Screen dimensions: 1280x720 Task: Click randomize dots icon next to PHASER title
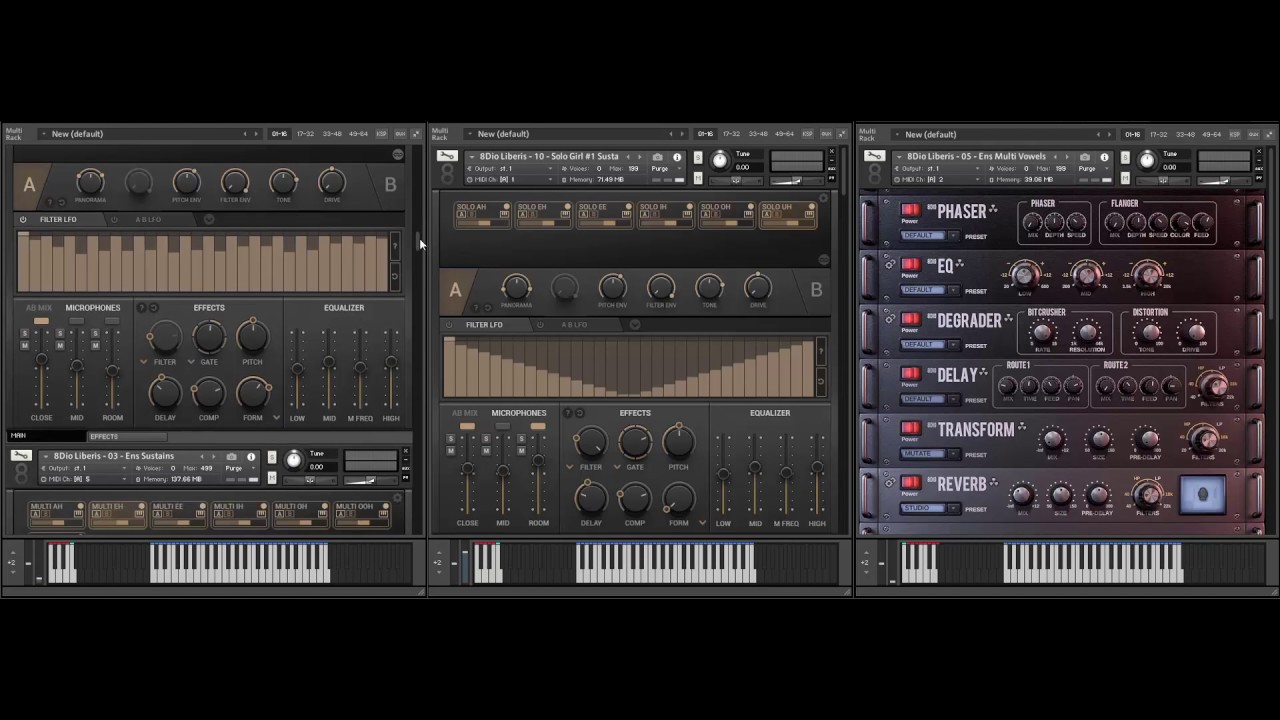tap(993, 210)
